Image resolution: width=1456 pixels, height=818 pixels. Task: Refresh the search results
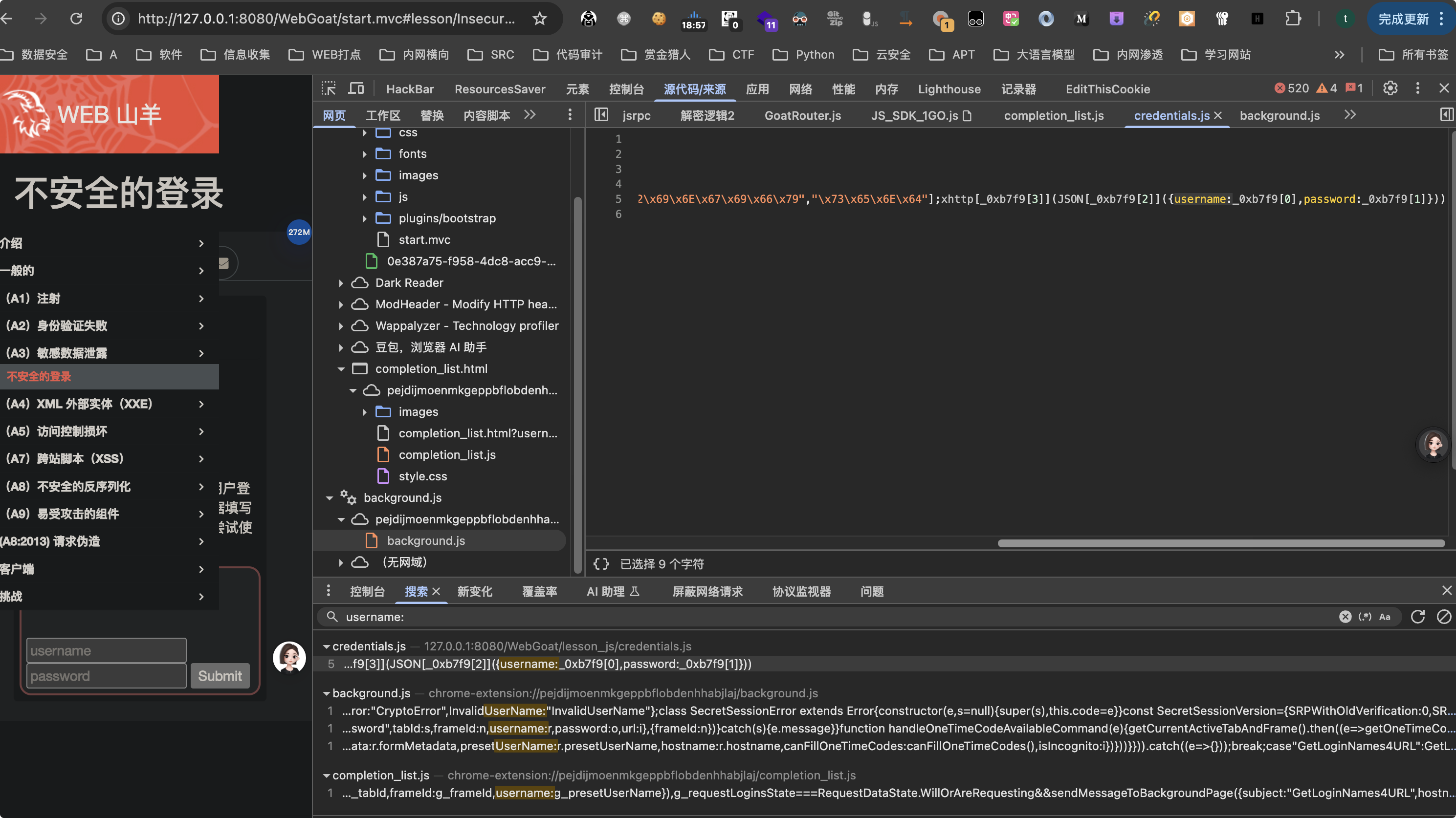coord(1417,616)
